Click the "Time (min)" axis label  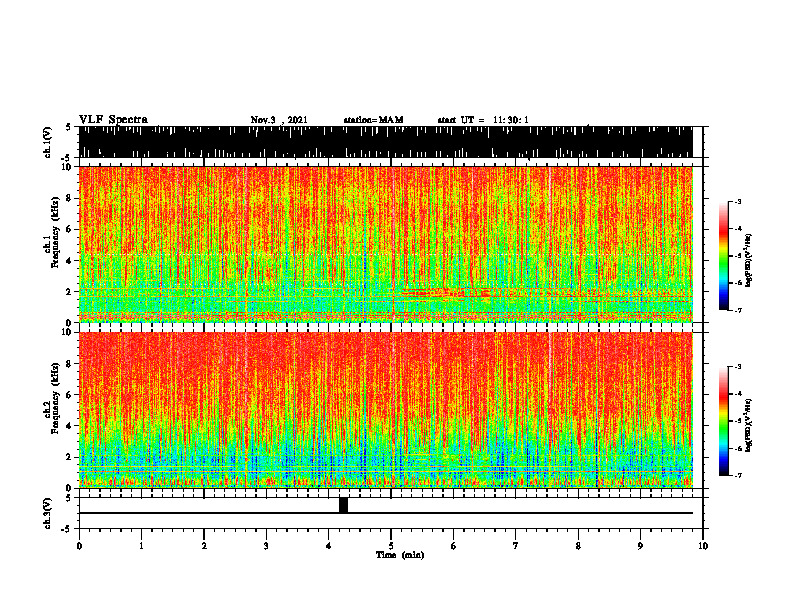(x=400, y=555)
